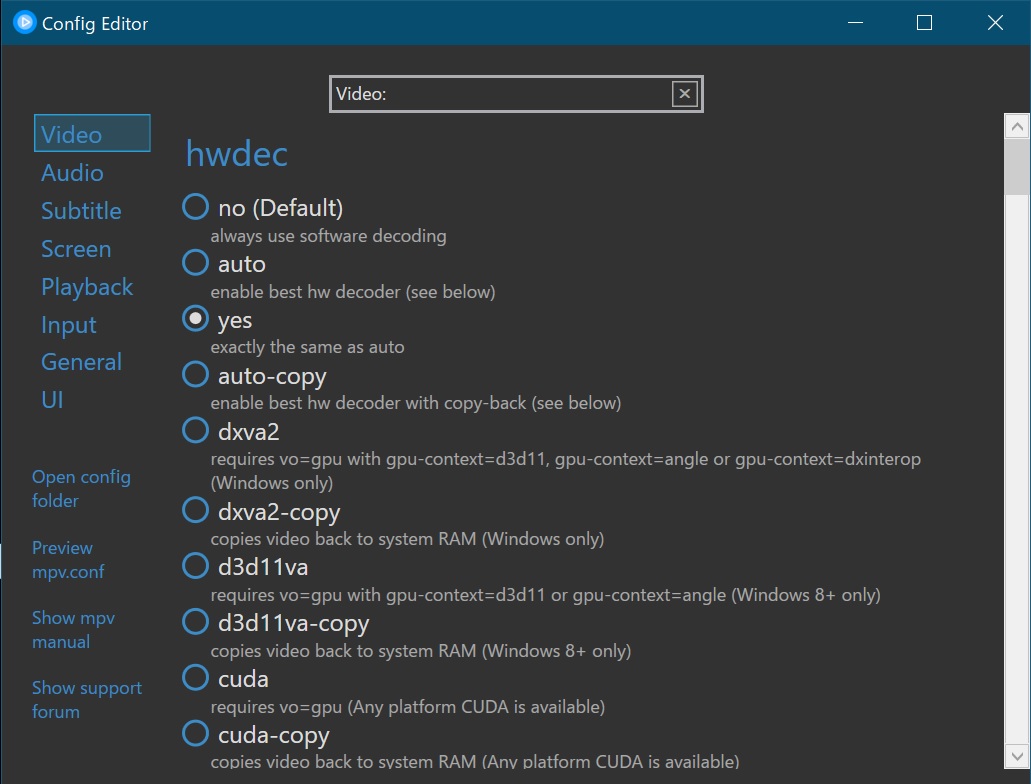Enable auto-copy hardware decoding
The image size is (1031, 784).
[x=195, y=375]
